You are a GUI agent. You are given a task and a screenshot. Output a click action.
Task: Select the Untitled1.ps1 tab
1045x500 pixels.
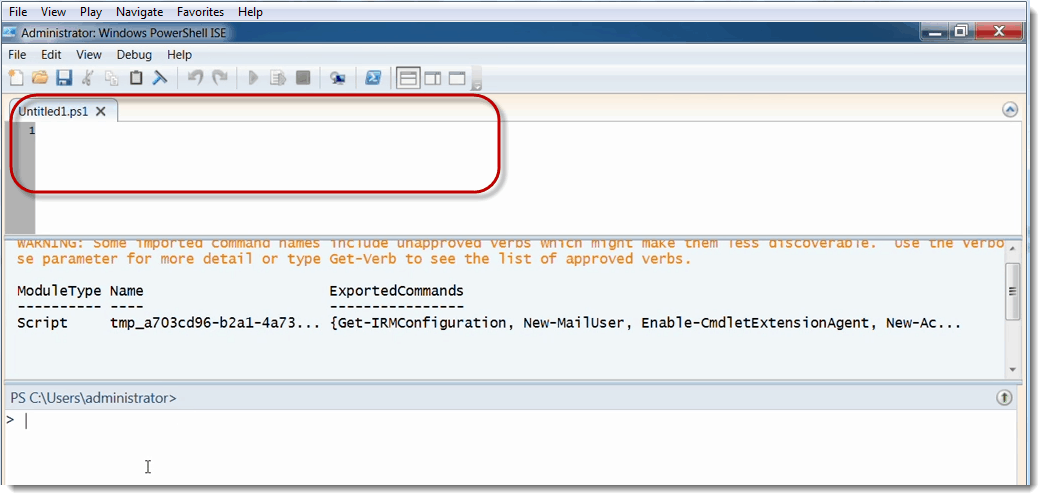pos(53,111)
